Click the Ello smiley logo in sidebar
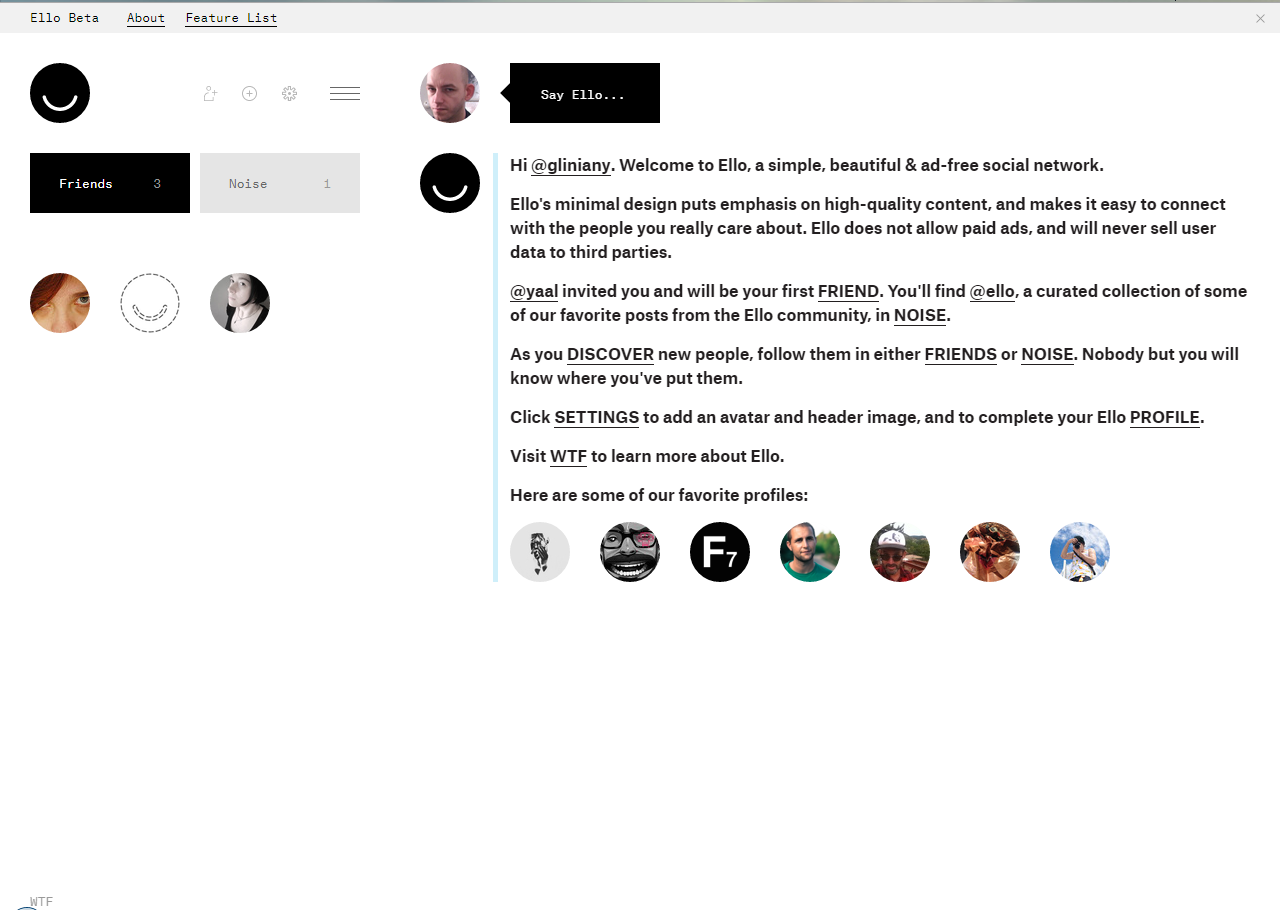 click(x=60, y=93)
